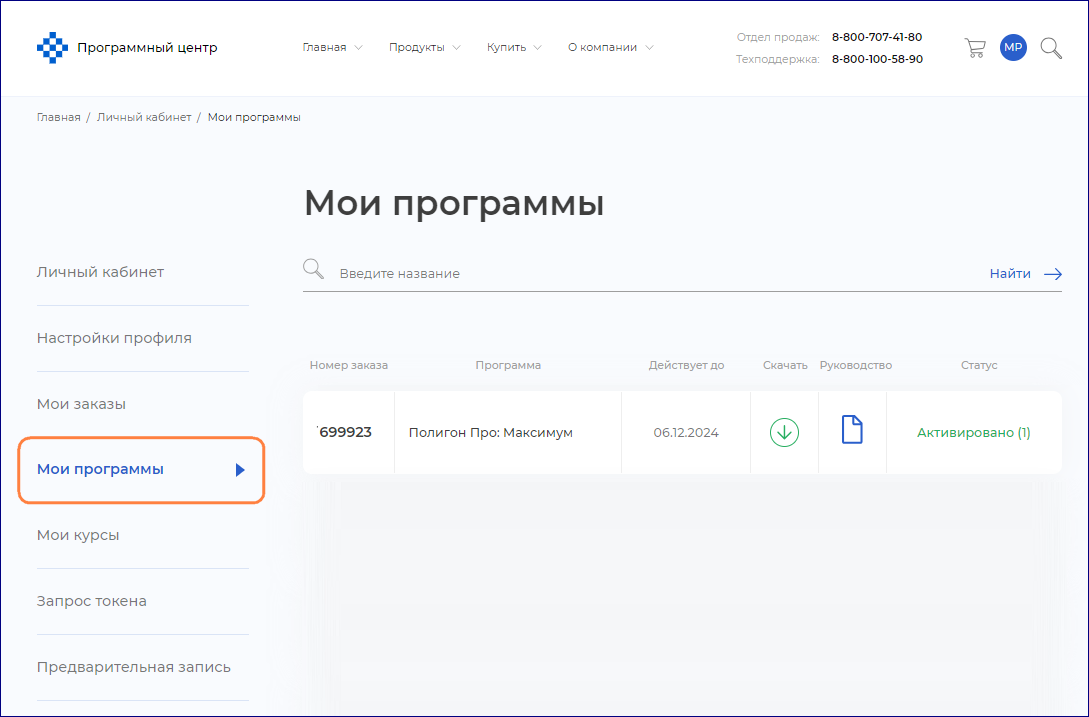Click the arrow next to Найти
This screenshot has width=1089, height=717.
coord(1052,274)
